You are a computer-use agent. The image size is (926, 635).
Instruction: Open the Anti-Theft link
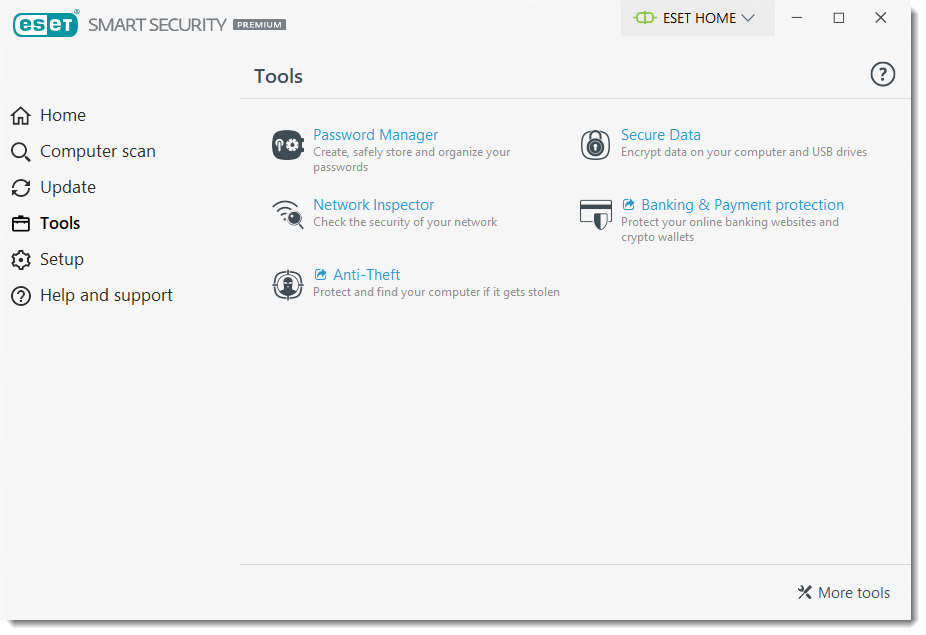[366, 275]
